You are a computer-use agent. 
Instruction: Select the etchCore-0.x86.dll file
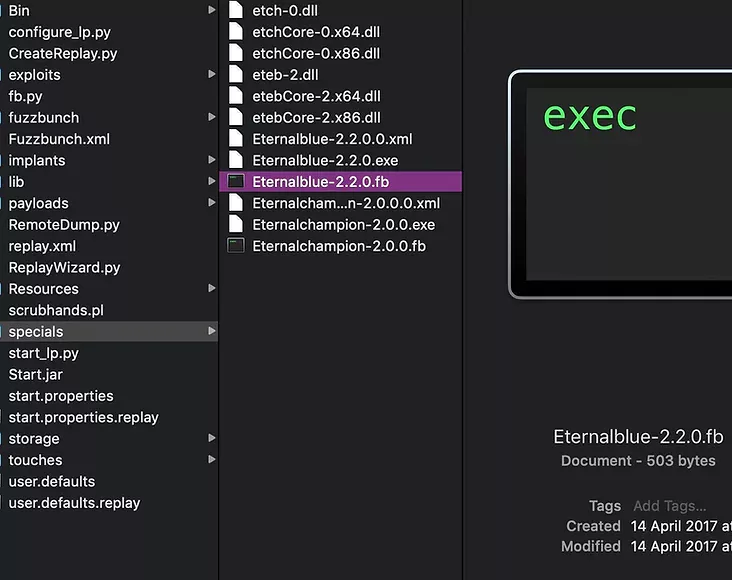tap(316, 53)
